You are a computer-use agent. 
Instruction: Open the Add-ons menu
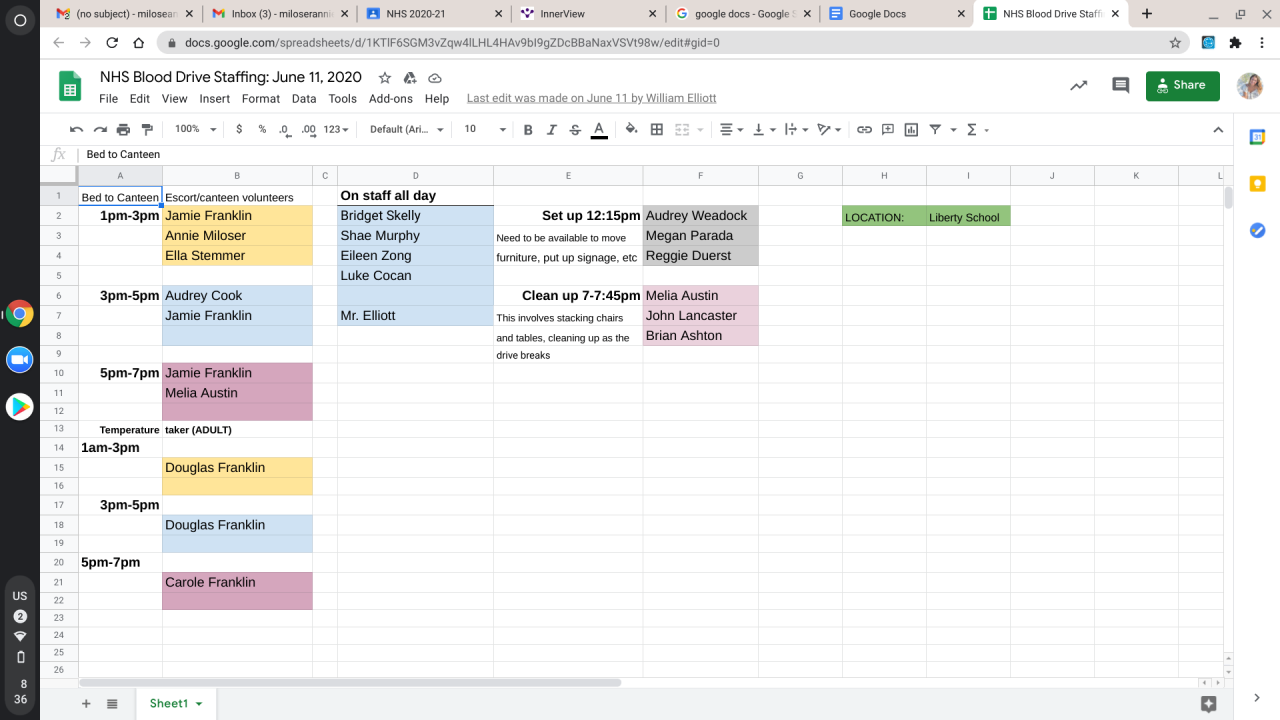pyautogui.click(x=391, y=99)
